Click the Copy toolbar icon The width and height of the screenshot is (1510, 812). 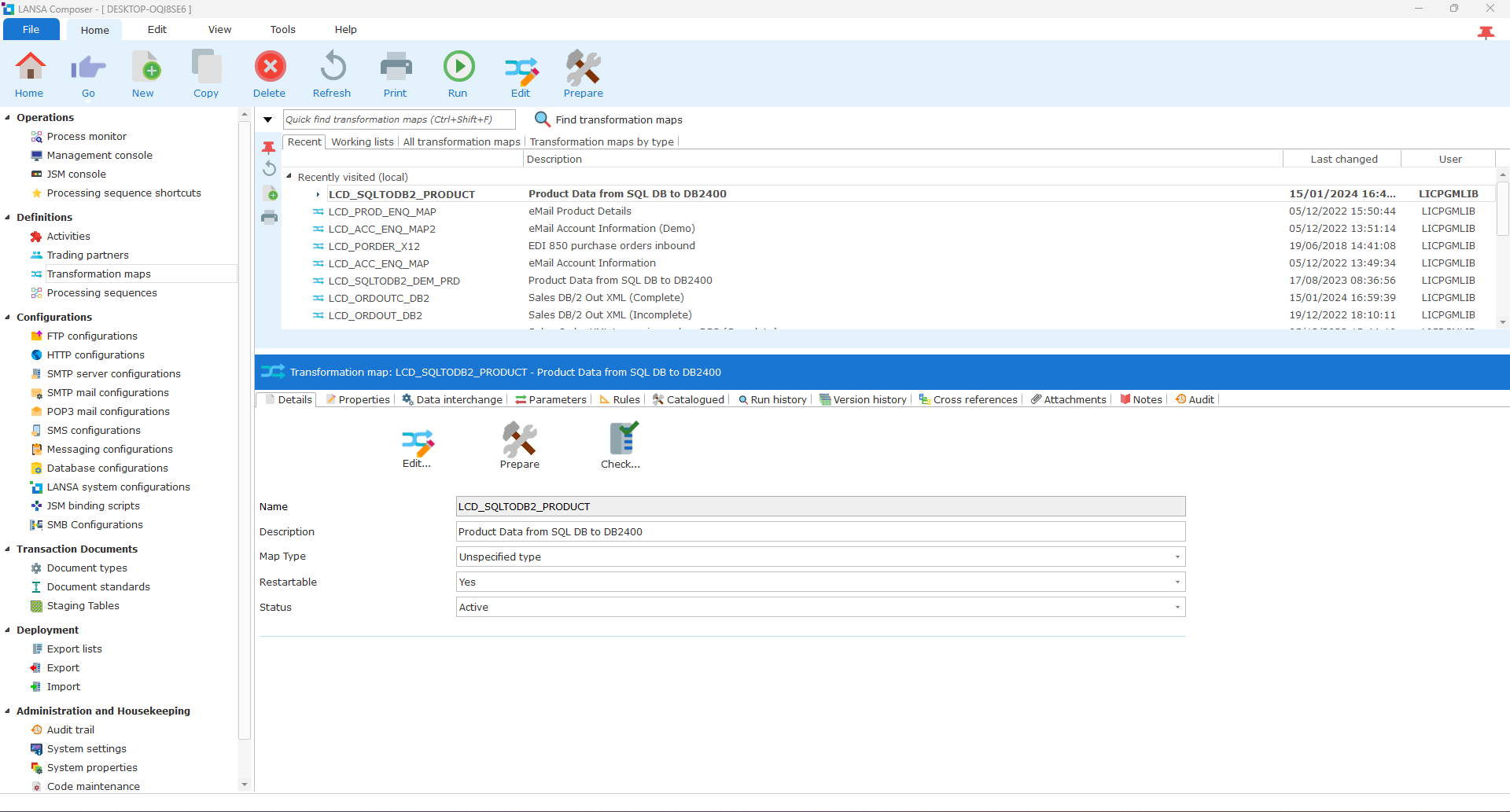pos(206,67)
